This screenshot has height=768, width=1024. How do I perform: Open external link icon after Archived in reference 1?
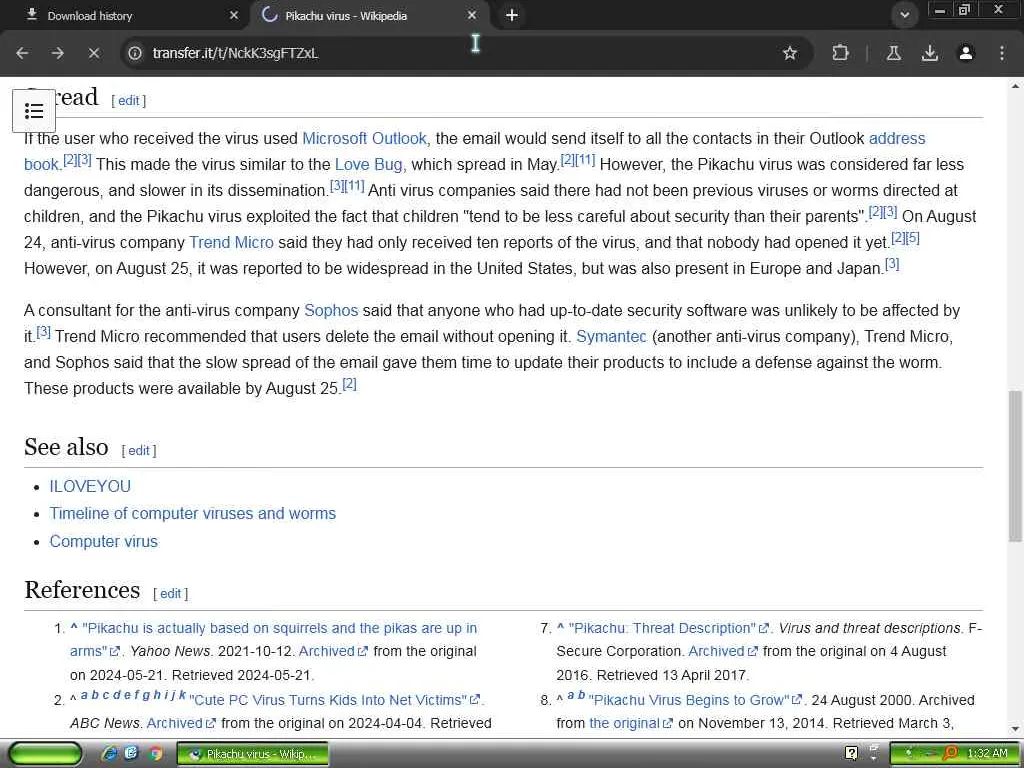[x=363, y=652]
